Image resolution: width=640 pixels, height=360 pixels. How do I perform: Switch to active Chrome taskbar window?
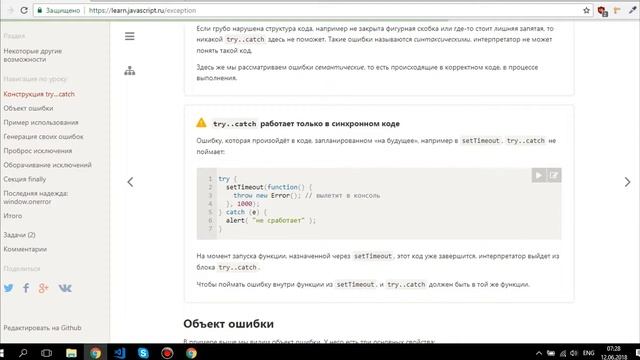(x=96, y=353)
